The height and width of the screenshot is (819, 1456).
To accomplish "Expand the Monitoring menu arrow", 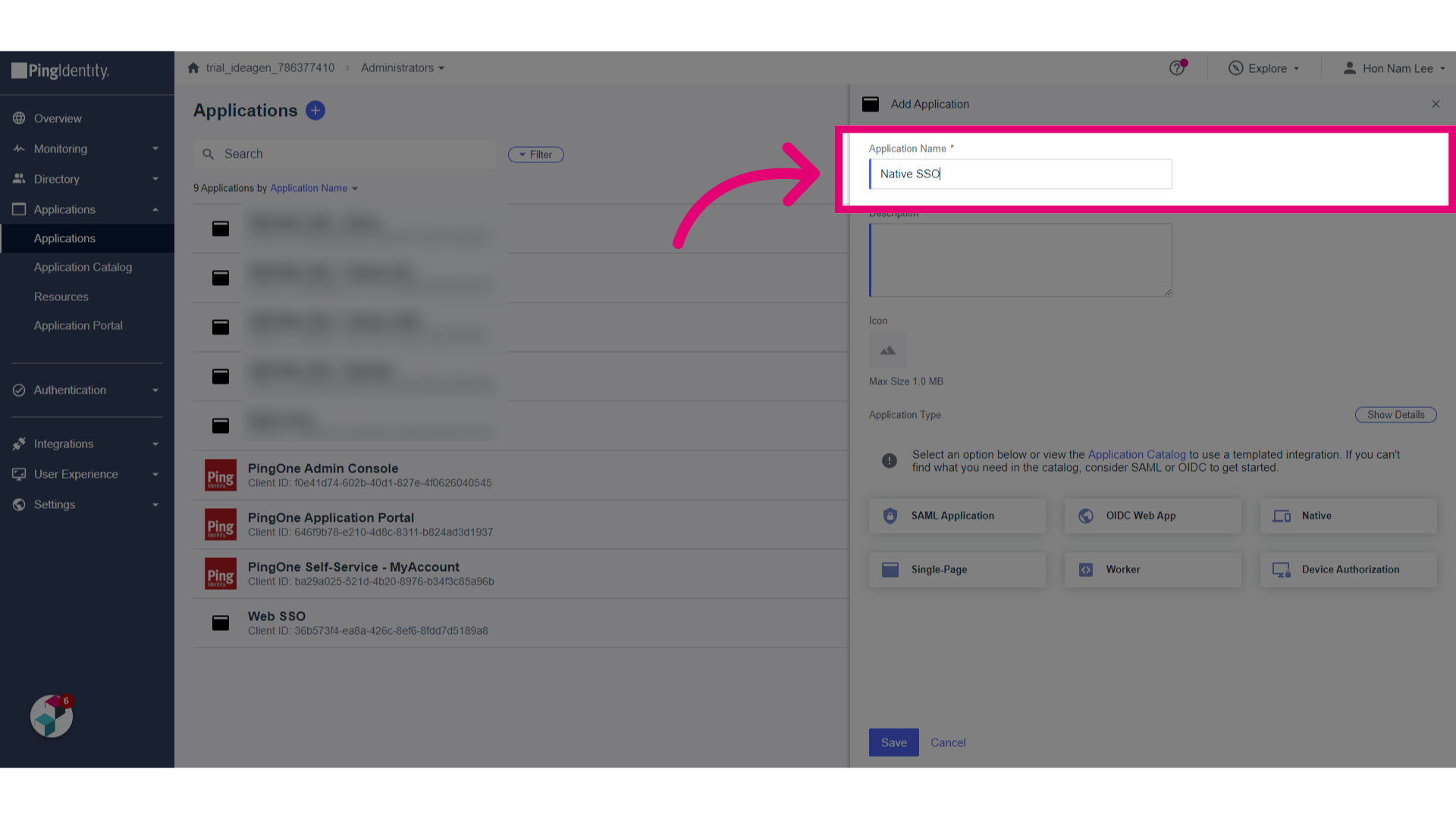I will point(155,149).
